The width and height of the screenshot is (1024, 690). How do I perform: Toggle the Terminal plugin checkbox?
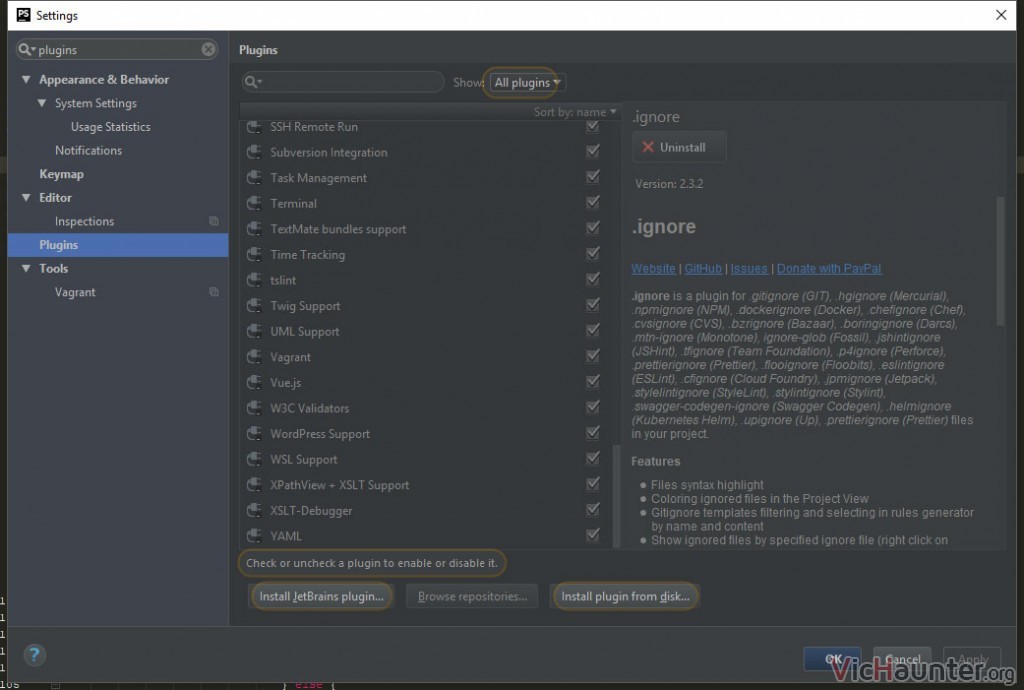(x=593, y=202)
